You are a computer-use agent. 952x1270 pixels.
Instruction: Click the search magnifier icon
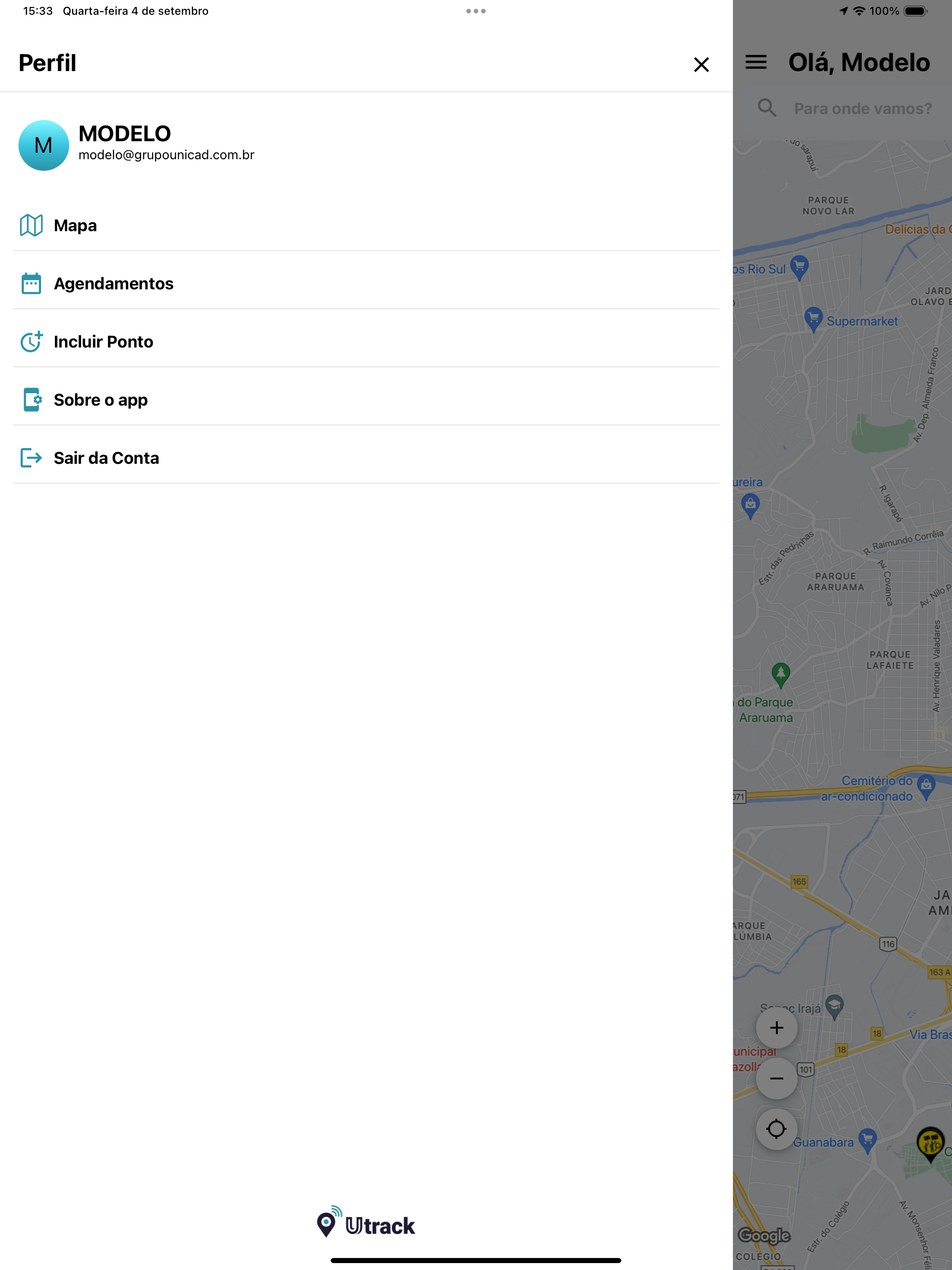point(767,108)
